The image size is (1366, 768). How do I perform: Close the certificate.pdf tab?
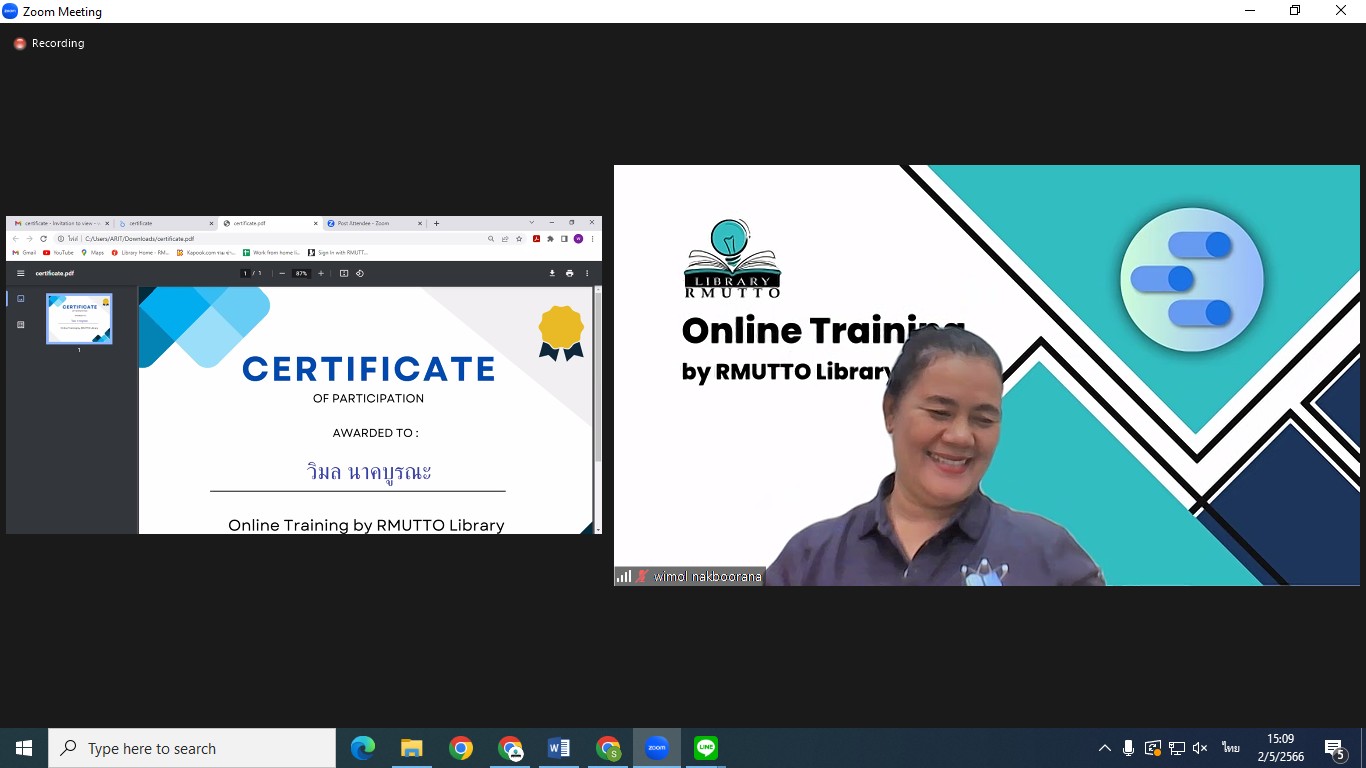click(315, 223)
